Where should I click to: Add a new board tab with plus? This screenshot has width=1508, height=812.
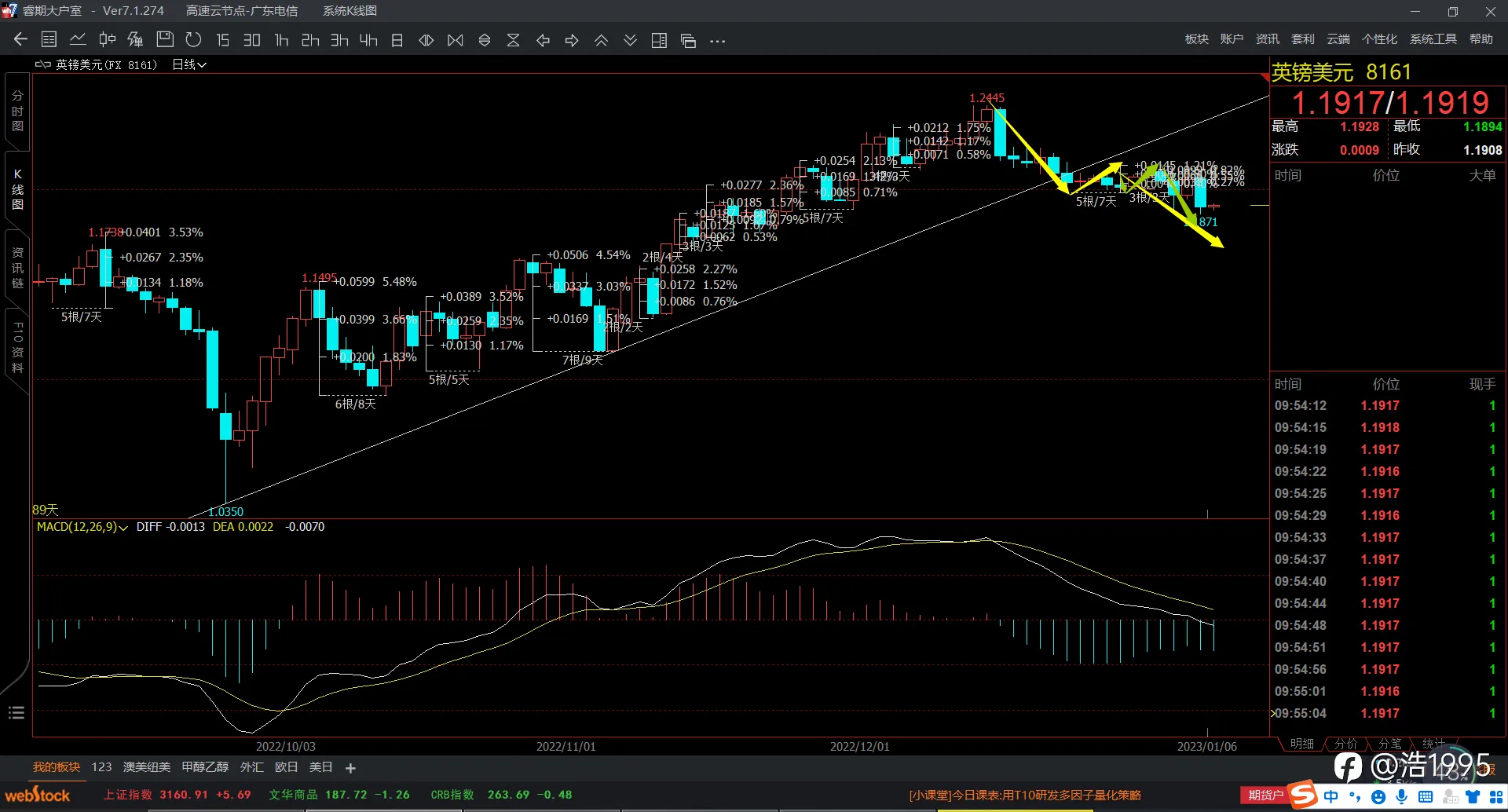pos(350,768)
